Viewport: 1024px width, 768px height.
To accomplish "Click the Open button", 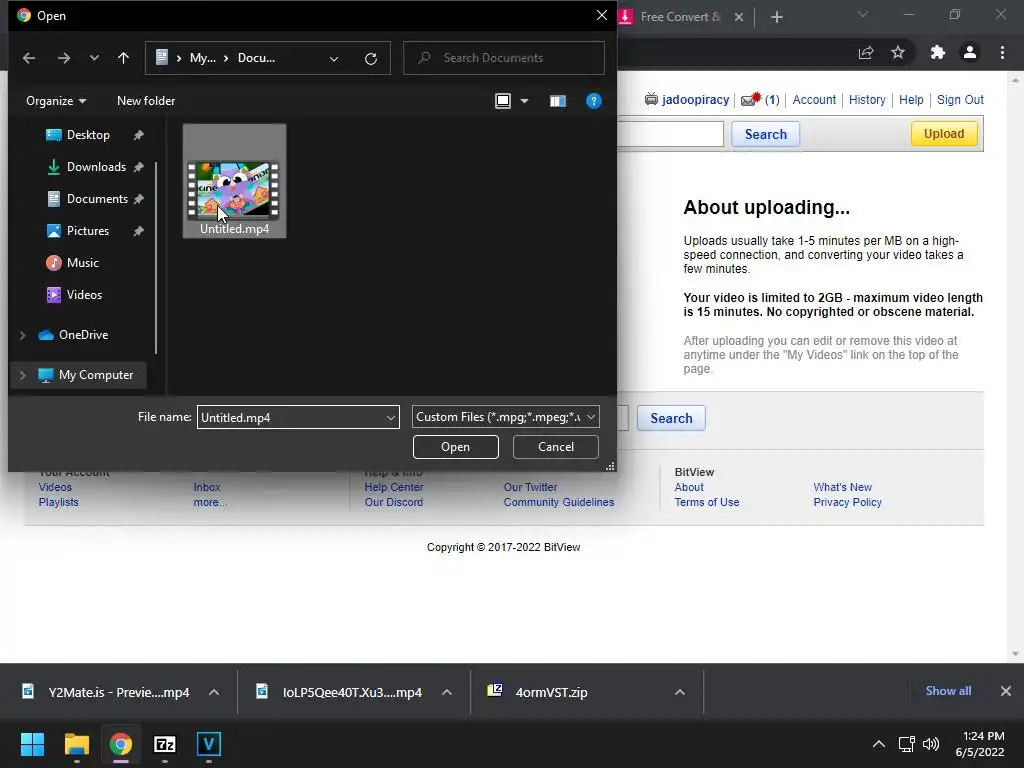I will pyautogui.click(x=456, y=447).
